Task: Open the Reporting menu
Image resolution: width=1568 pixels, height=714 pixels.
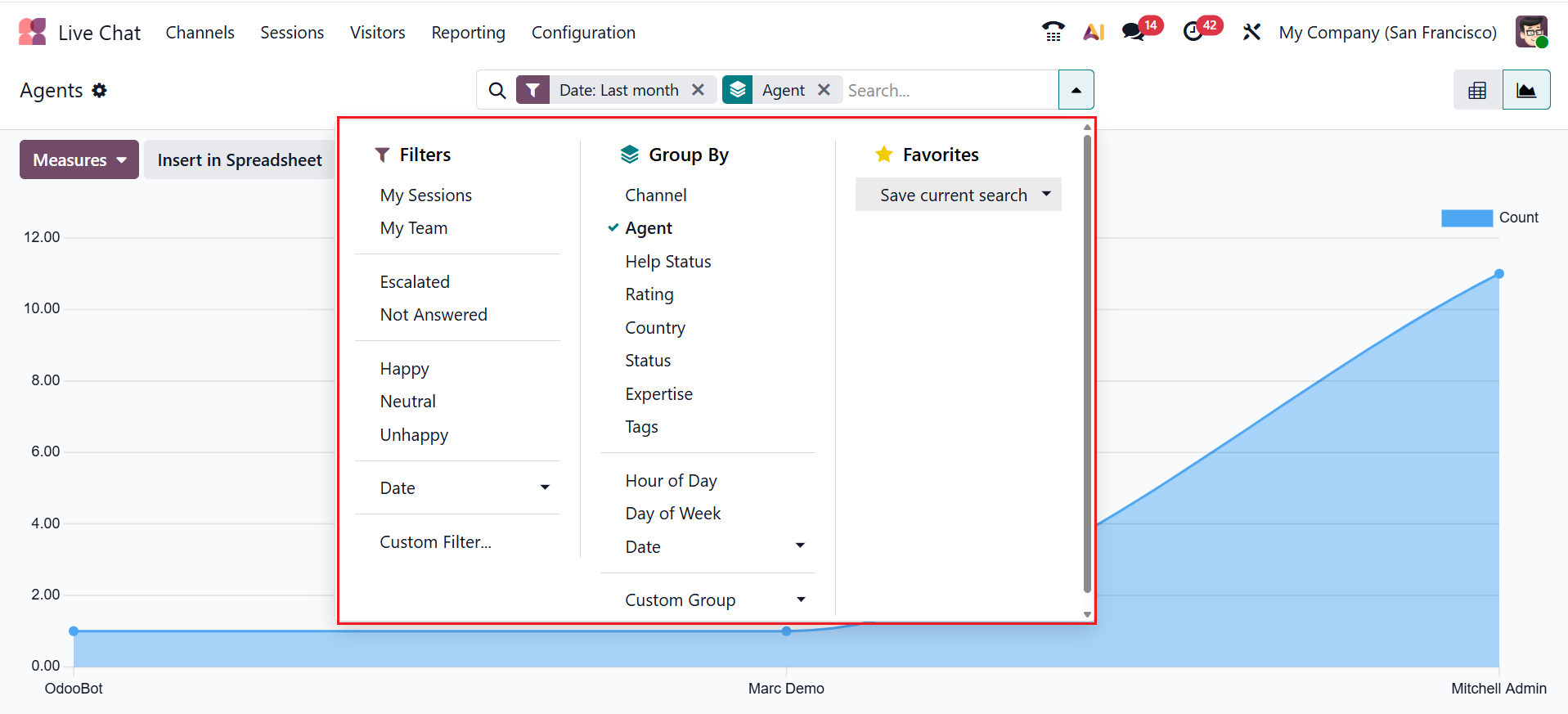Action: (468, 33)
